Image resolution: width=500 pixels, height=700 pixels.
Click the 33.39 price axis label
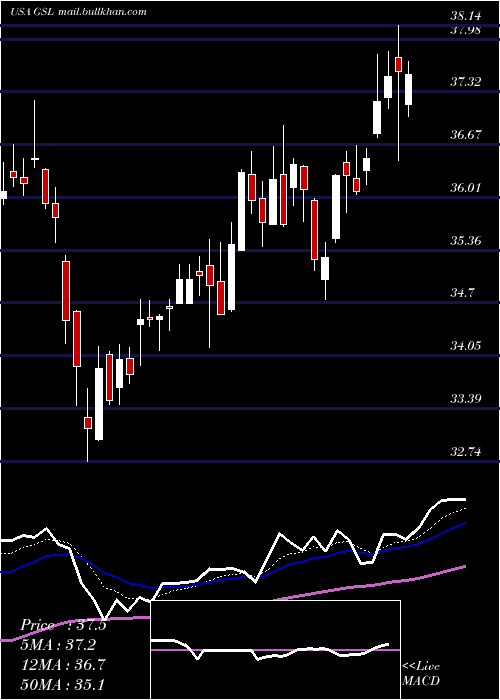pyautogui.click(x=465, y=398)
